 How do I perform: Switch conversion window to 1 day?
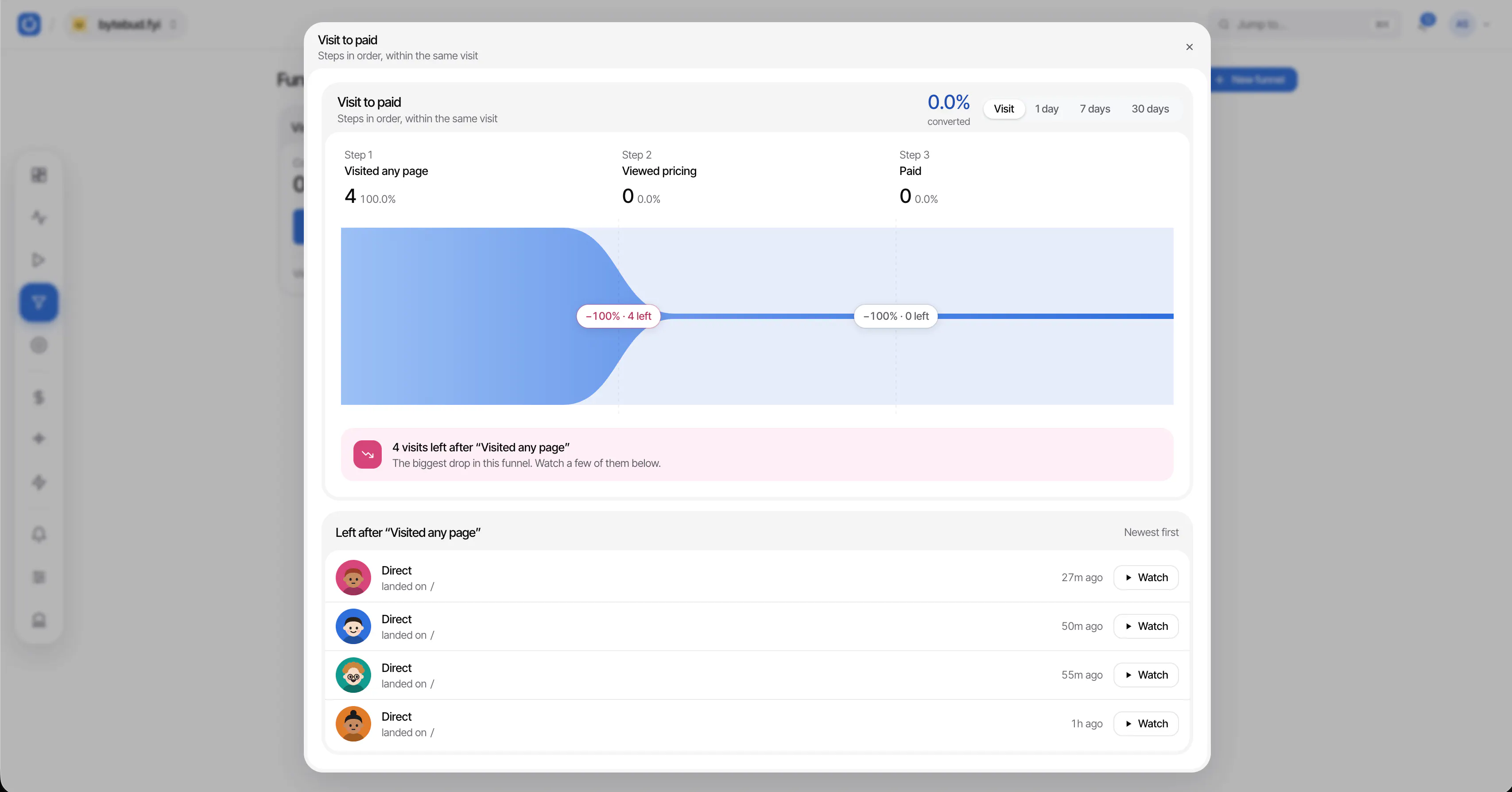(x=1047, y=109)
